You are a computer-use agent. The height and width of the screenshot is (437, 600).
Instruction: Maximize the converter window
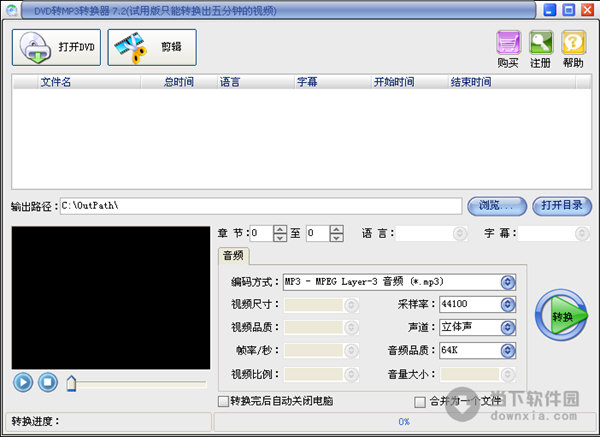coord(569,10)
